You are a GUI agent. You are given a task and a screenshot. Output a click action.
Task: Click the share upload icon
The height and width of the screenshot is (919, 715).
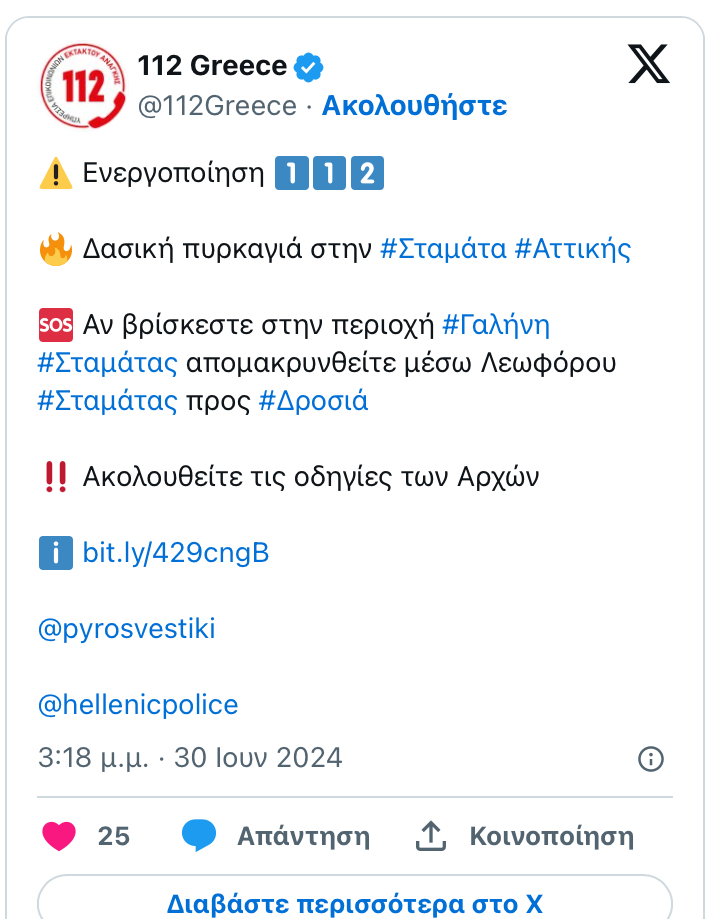pos(430,836)
